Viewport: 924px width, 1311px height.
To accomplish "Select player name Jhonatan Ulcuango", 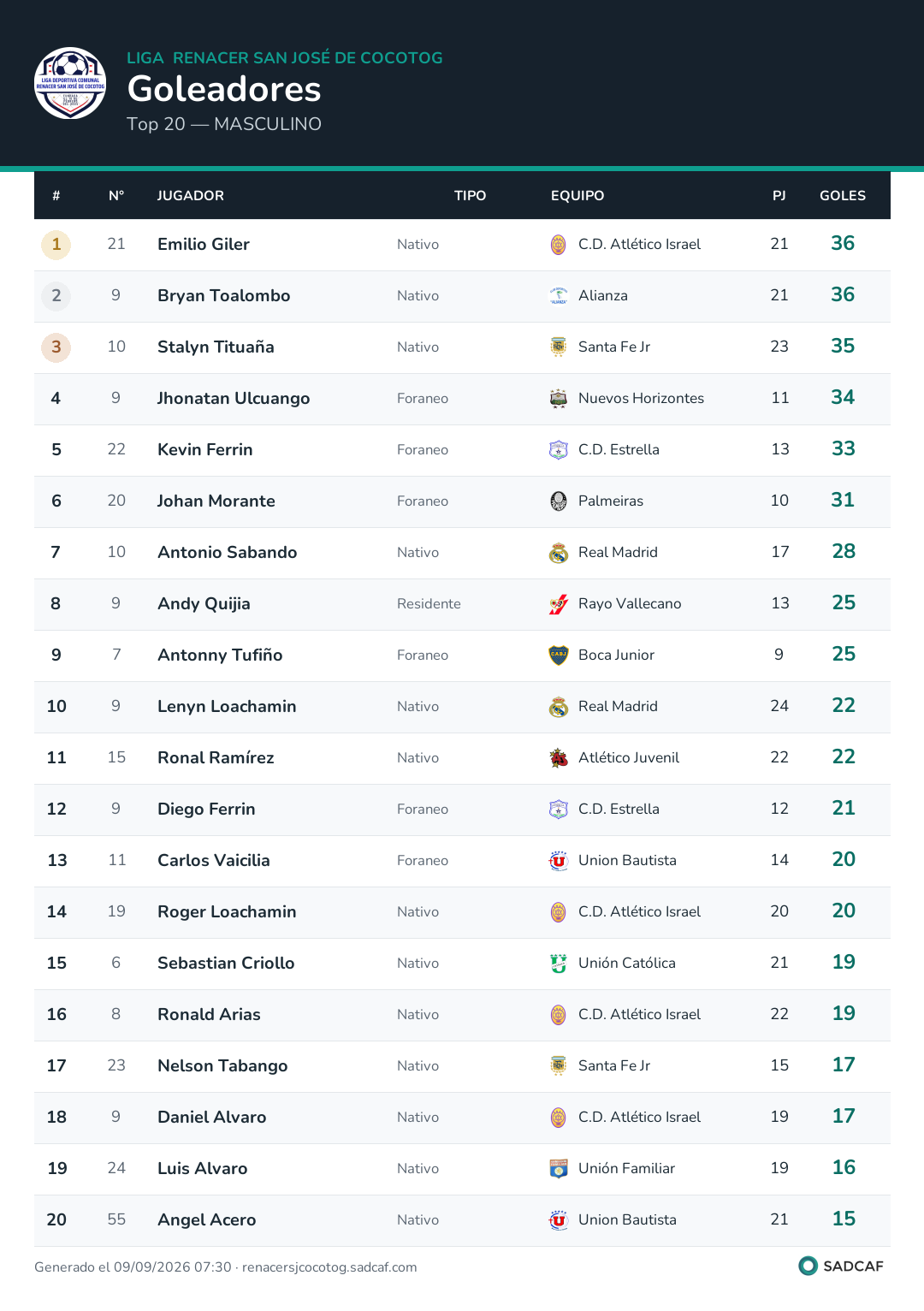I will (x=234, y=398).
